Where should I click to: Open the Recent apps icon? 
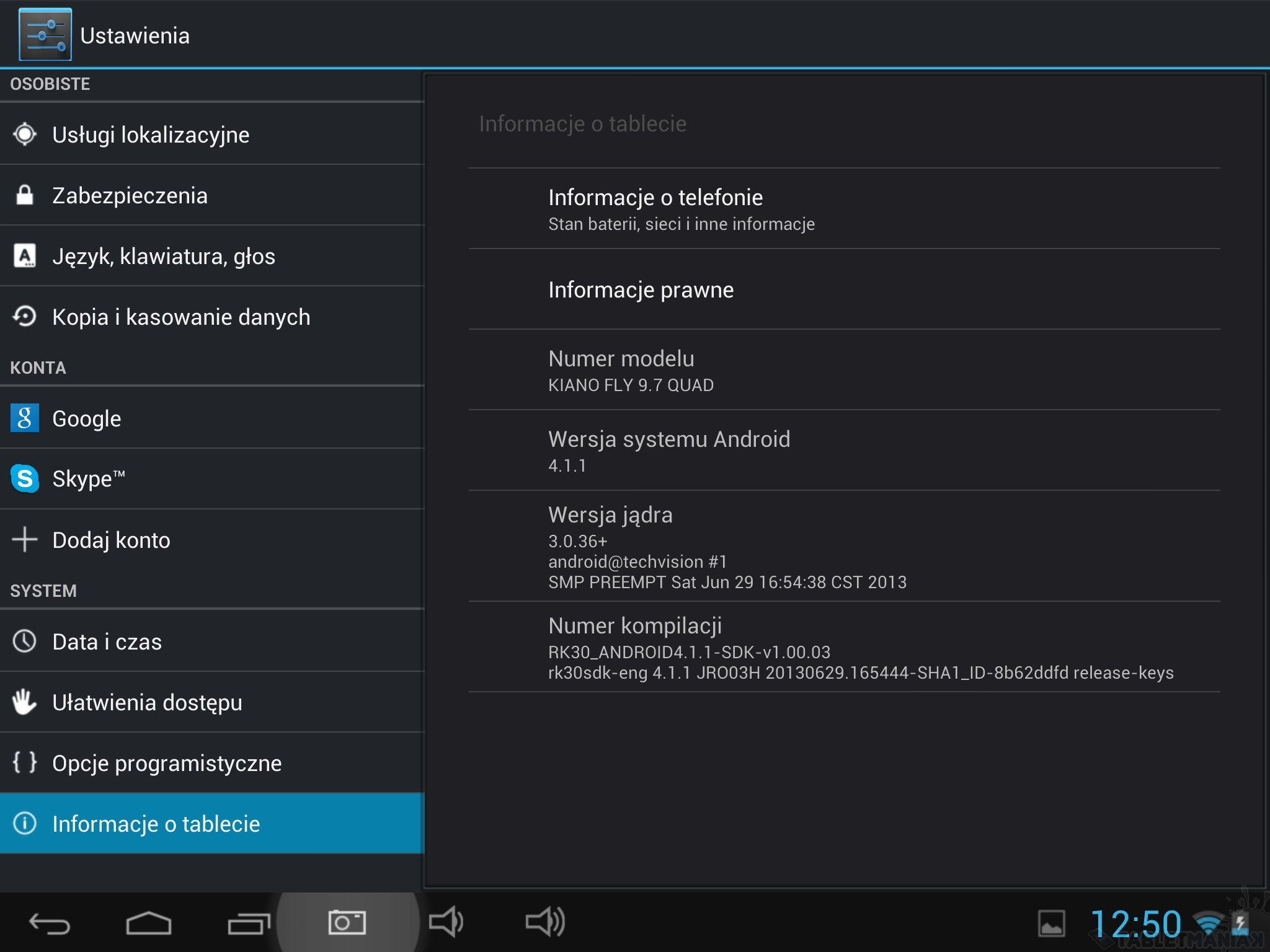click(248, 923)
